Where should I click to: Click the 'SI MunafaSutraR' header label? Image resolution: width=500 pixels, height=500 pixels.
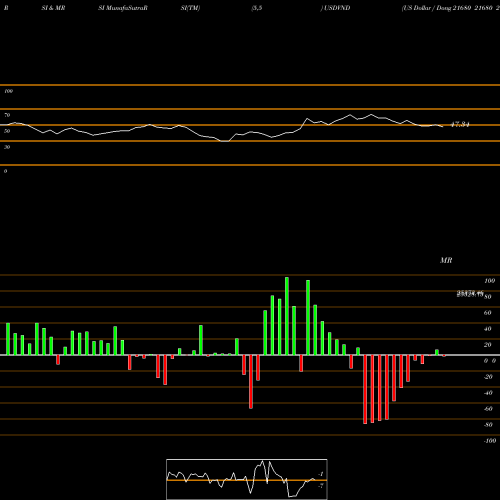(x=123, y=8)
